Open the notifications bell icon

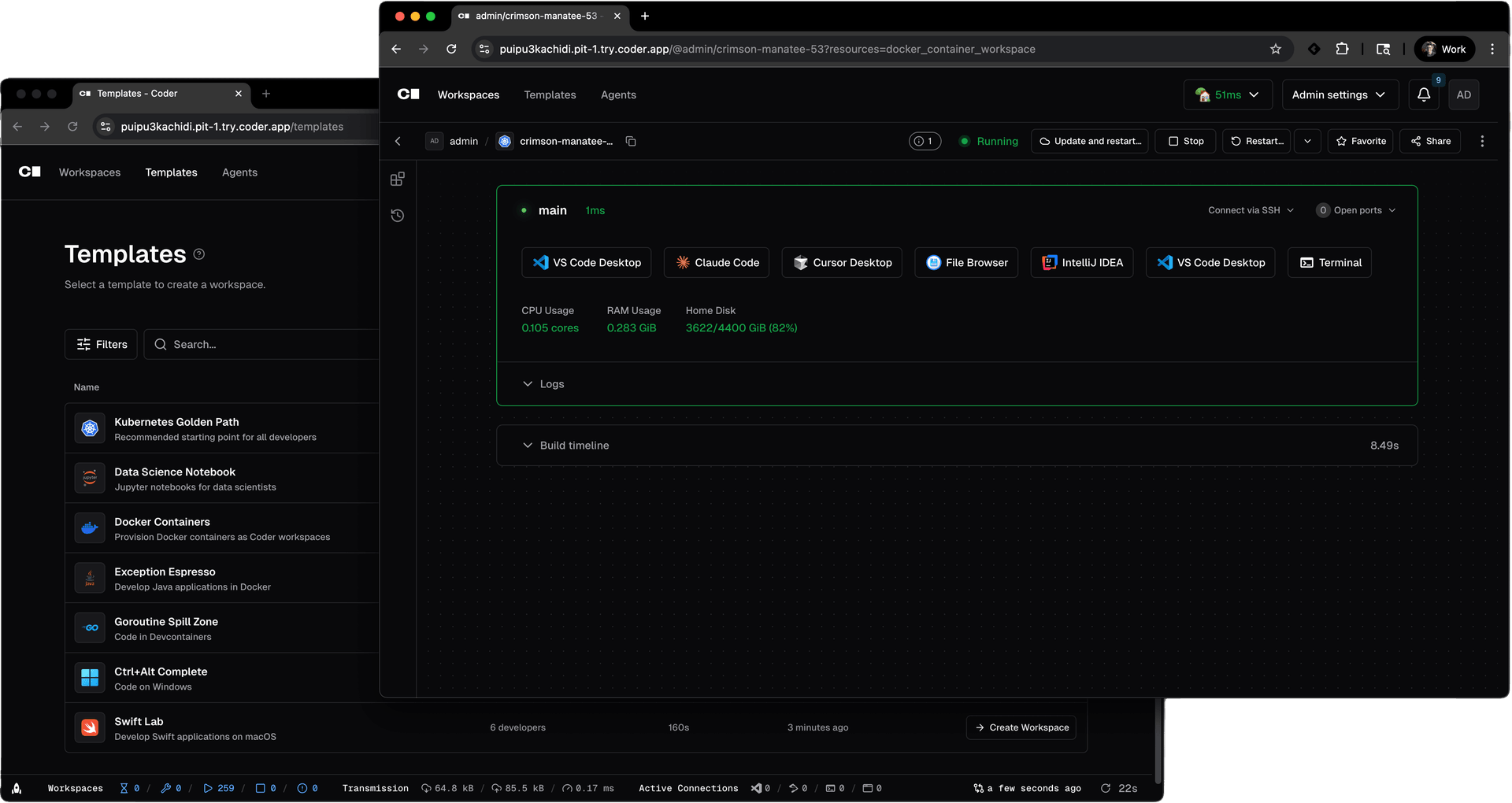(1424, 94)
